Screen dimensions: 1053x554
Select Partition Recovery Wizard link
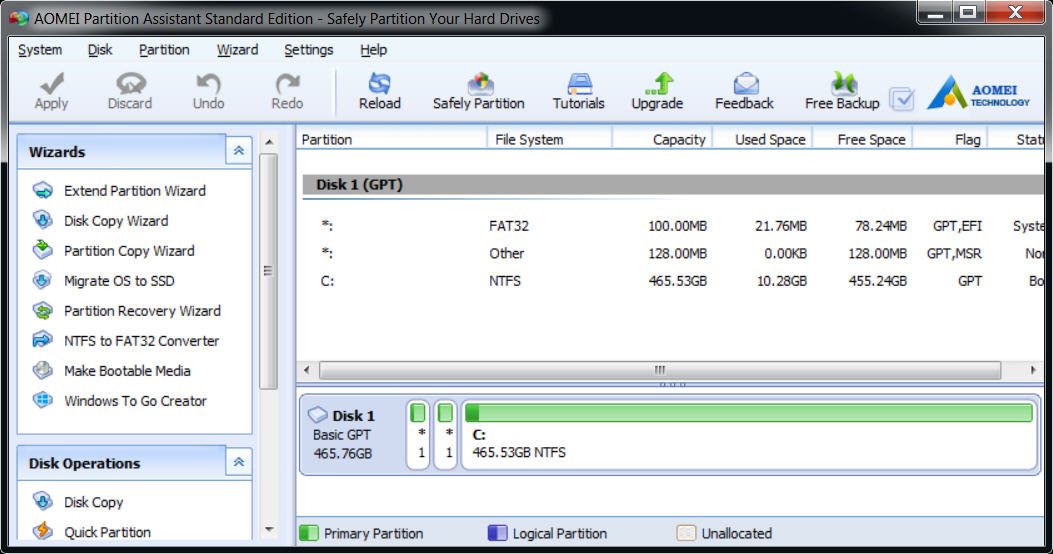[142, 311]
